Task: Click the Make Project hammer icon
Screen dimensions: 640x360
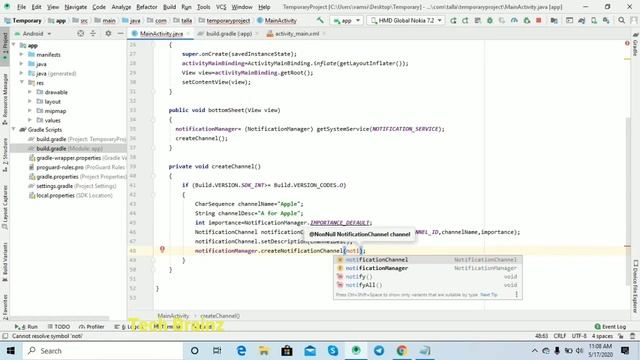Action: tap(320, 20)
